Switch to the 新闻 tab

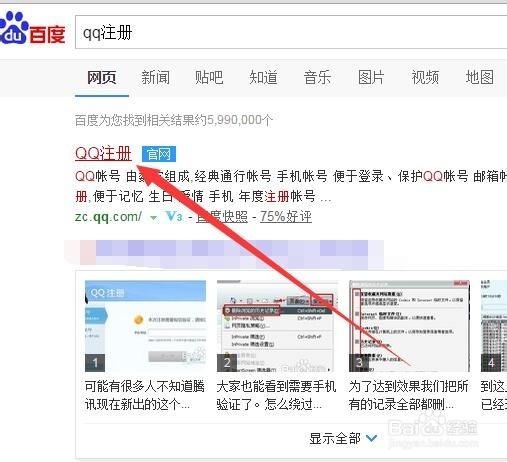point(155,77)
